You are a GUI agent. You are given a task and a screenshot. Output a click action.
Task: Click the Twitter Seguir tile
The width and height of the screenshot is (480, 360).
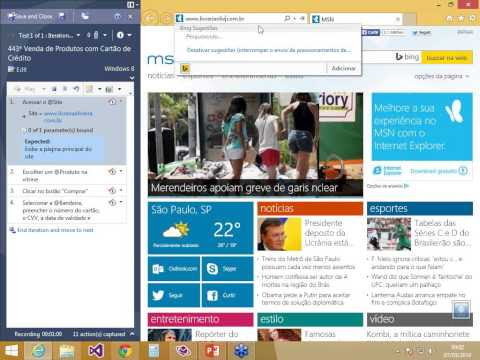174,295
